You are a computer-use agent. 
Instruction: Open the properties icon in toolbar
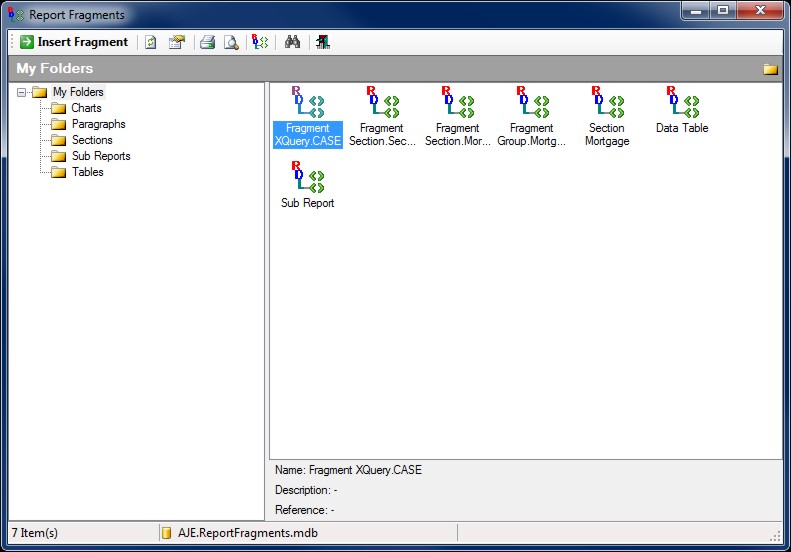click(177, 42)
